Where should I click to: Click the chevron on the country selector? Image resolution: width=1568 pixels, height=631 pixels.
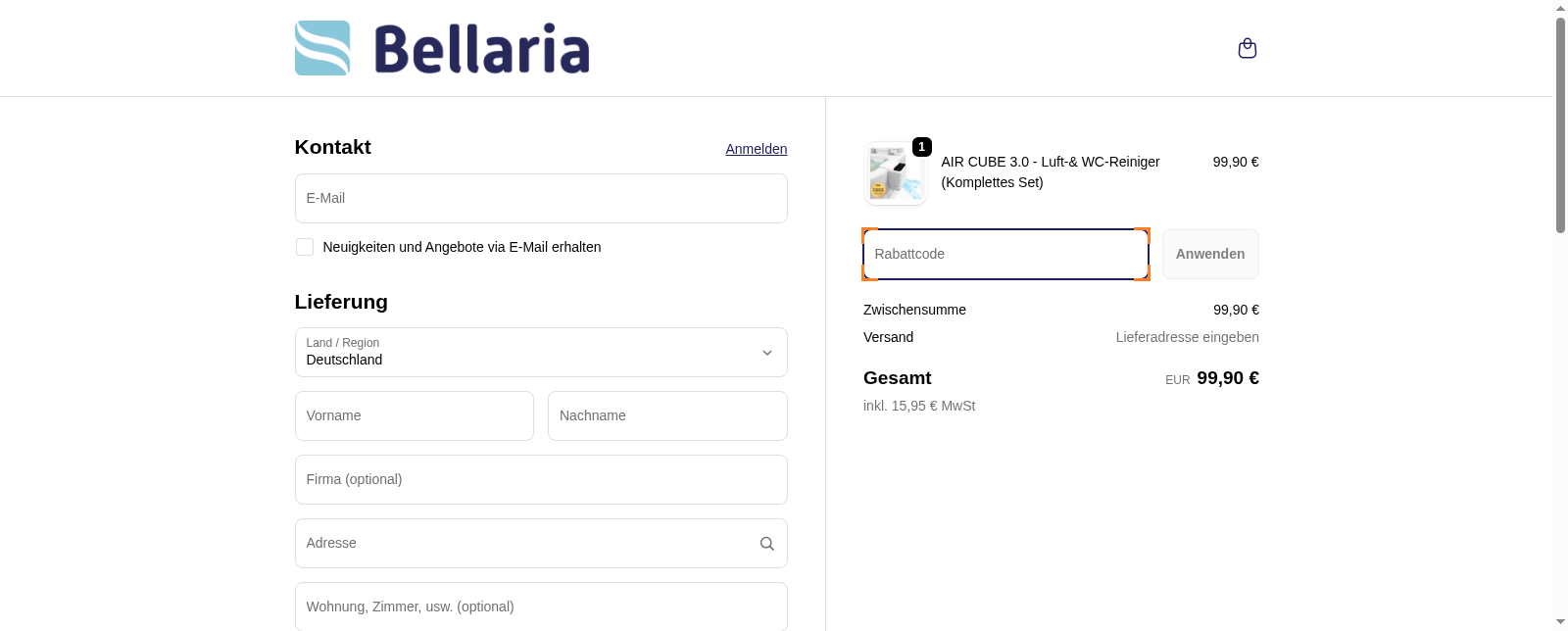767,352
